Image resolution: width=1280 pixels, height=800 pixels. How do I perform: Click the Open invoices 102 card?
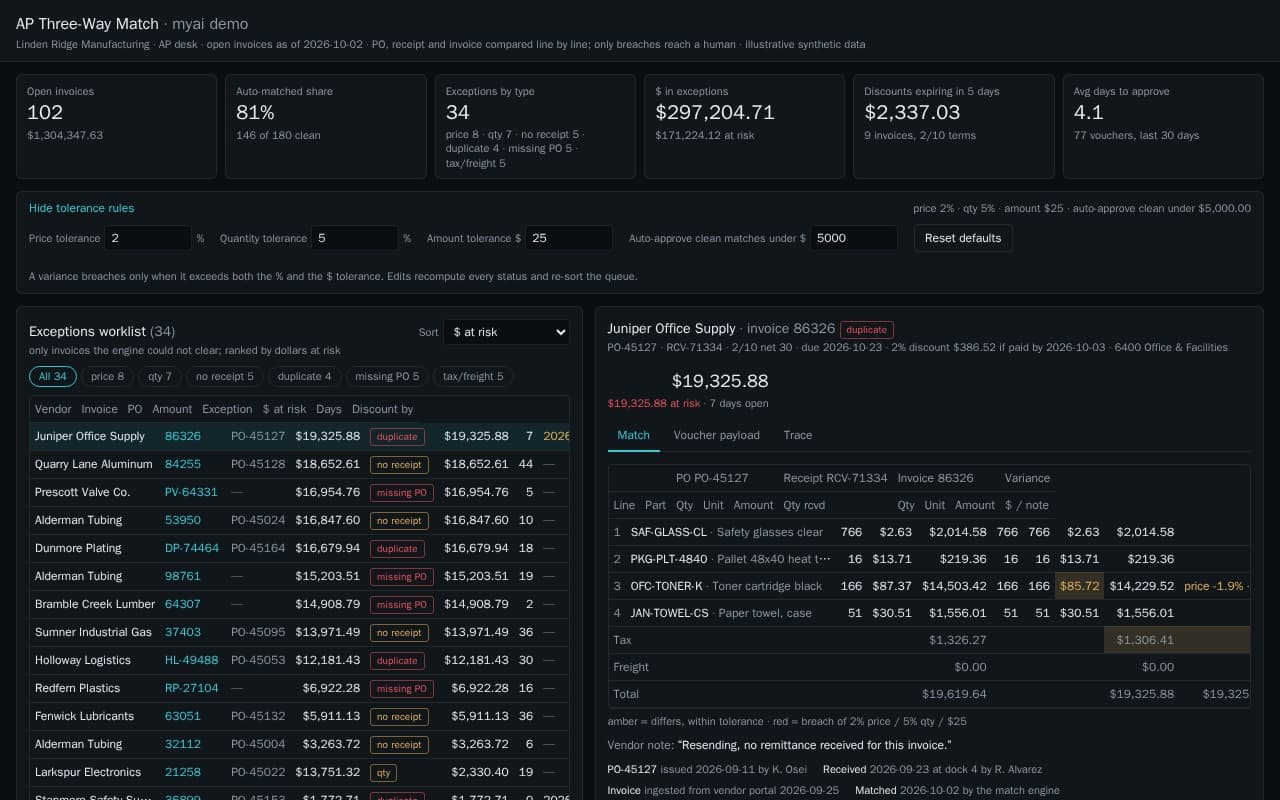coord(116,126)
